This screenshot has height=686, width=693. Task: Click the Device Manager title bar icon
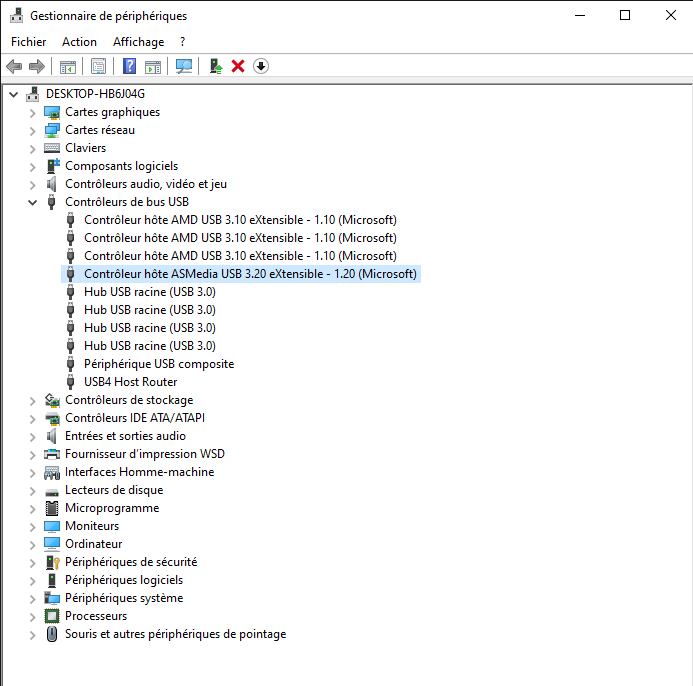coord(17,15)
